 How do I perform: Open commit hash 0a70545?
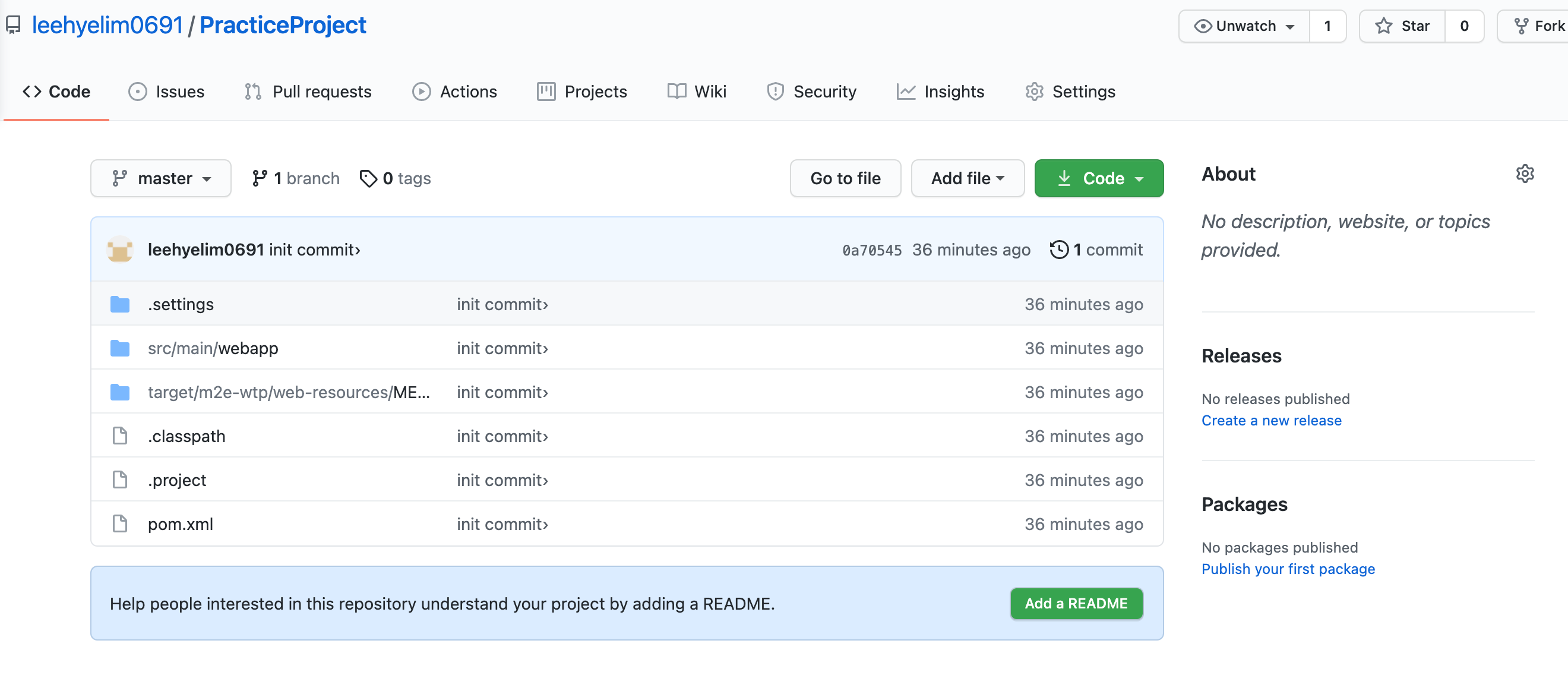pyautogui.click(x=871, y=250)
